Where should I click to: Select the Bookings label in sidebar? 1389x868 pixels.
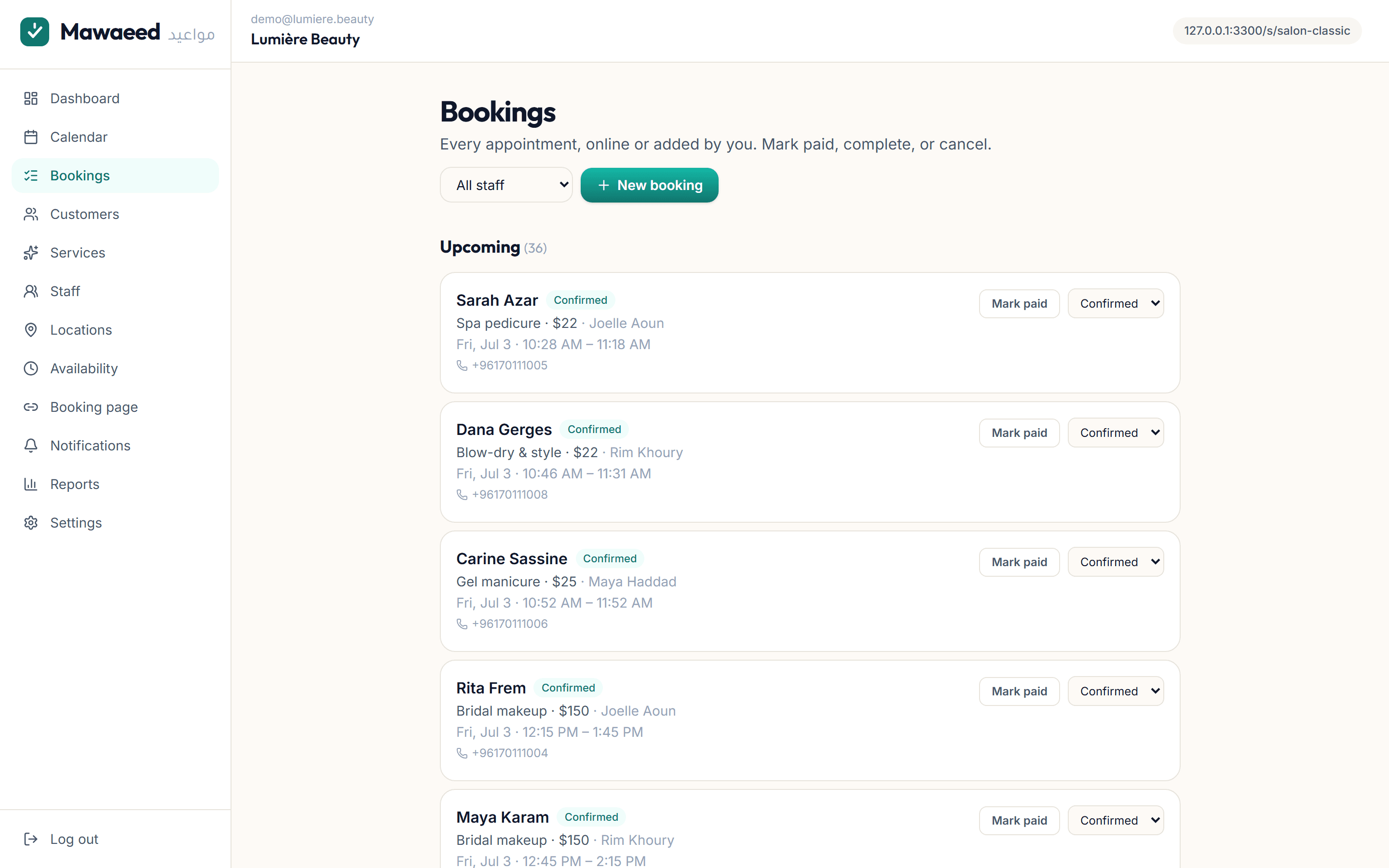80,175
